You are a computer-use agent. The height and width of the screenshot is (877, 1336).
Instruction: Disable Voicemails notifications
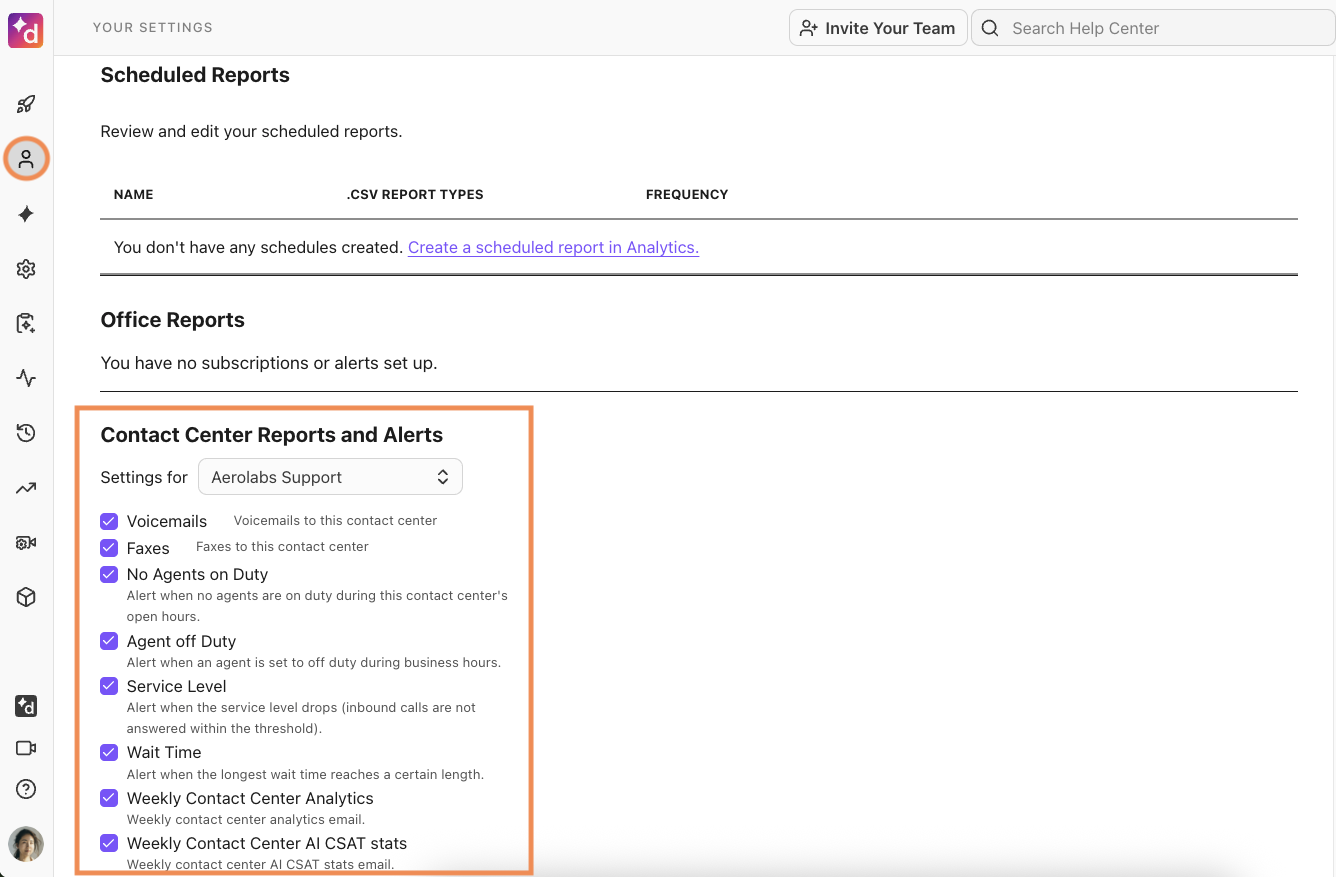click(108, 521)
